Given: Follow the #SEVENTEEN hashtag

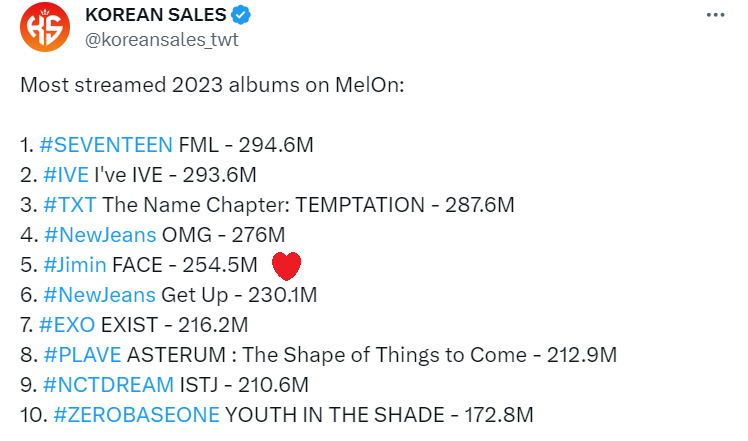Looking at the screenshot, I should click(106, 145).
